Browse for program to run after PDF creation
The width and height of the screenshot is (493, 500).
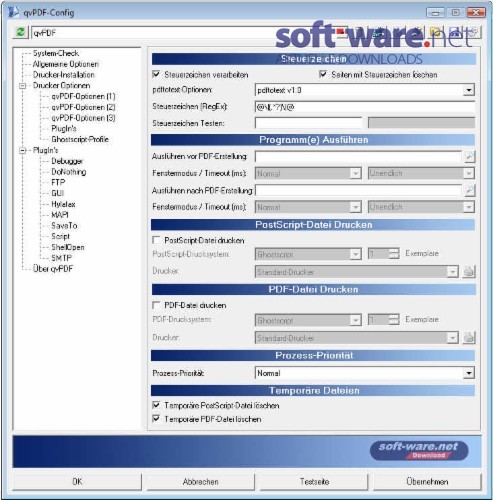point(469,190)
